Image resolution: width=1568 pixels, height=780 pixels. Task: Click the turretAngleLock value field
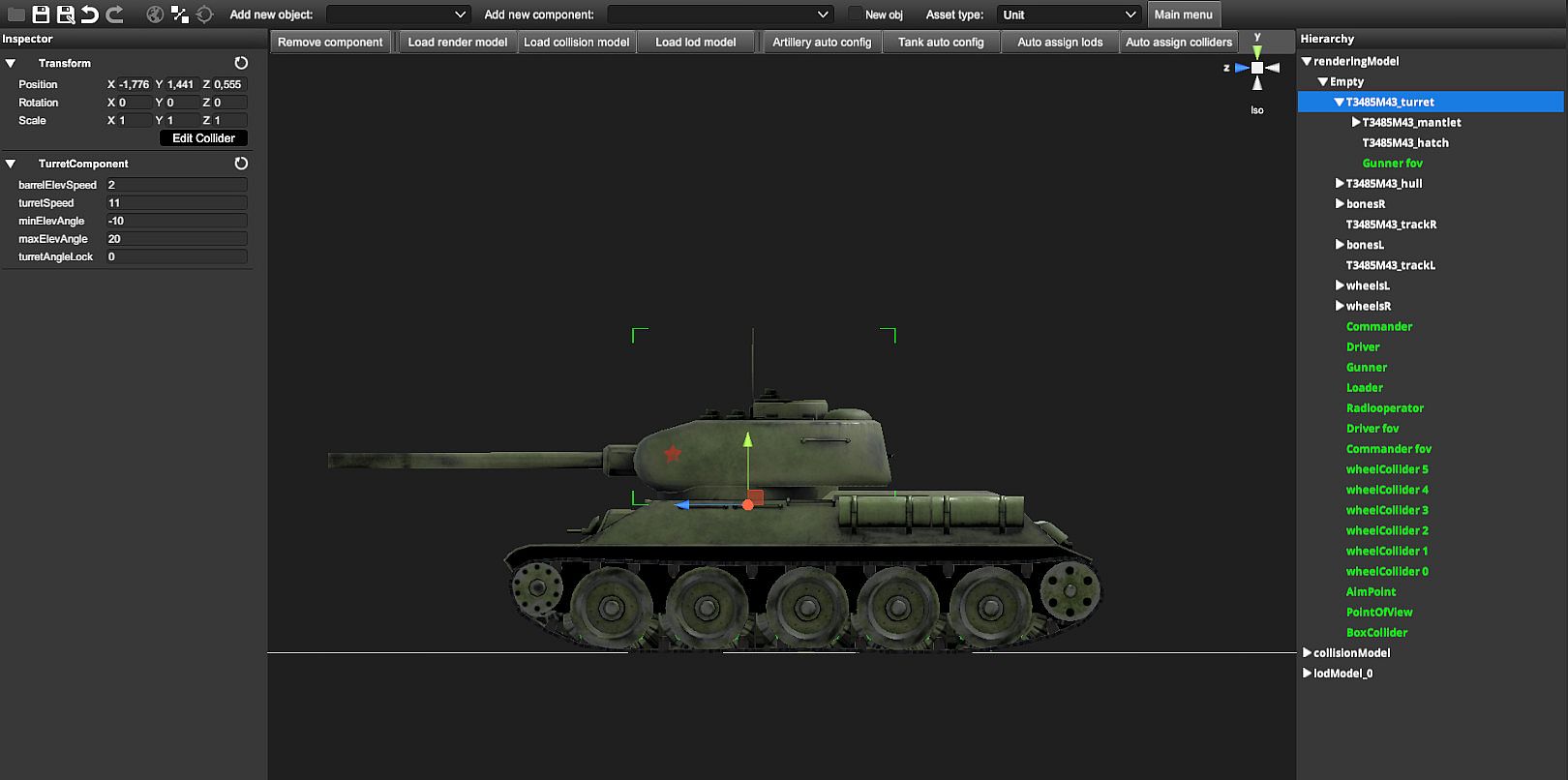pos(176,256)
